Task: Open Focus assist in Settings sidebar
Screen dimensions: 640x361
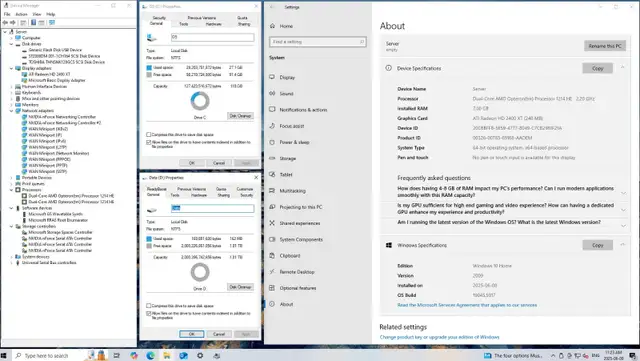Action: pos(291,126)
